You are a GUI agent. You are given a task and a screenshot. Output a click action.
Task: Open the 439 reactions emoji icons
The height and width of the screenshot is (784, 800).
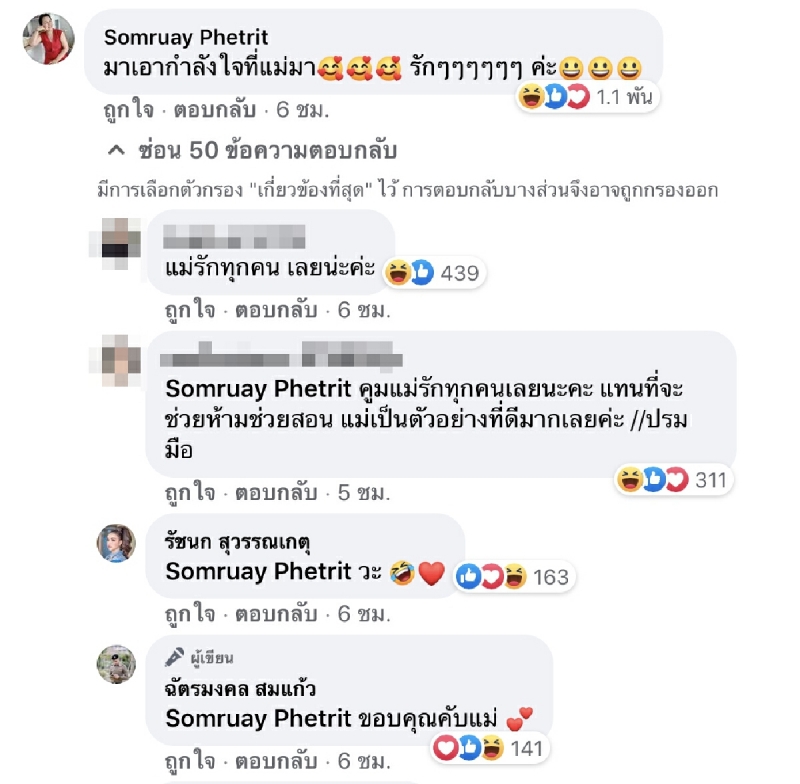pyautogui.click(x=409, y=272)
